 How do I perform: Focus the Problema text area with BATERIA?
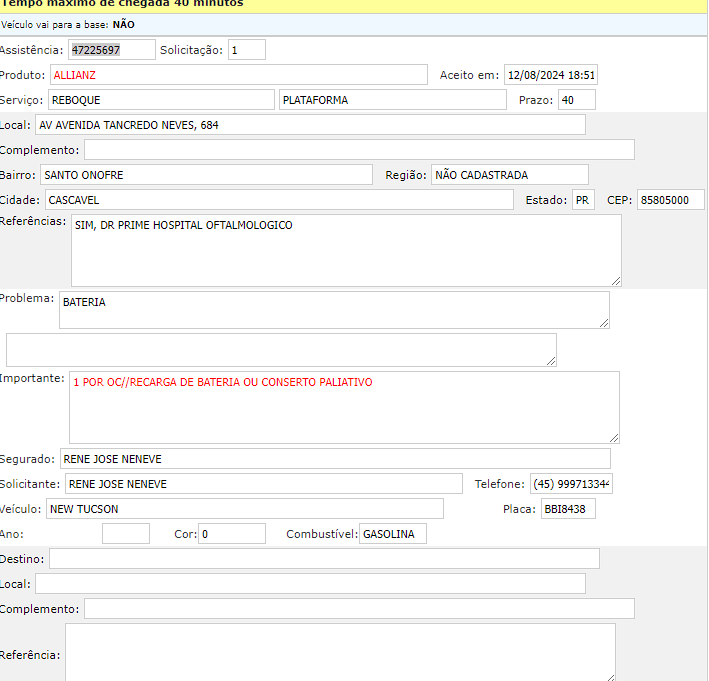click(333, 309)
